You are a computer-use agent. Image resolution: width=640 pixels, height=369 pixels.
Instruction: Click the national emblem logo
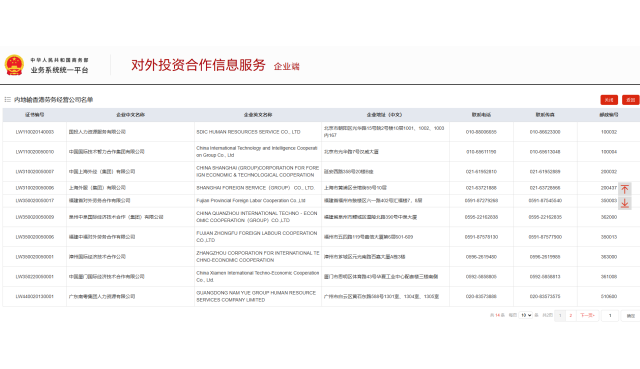(x=14, y=65)
